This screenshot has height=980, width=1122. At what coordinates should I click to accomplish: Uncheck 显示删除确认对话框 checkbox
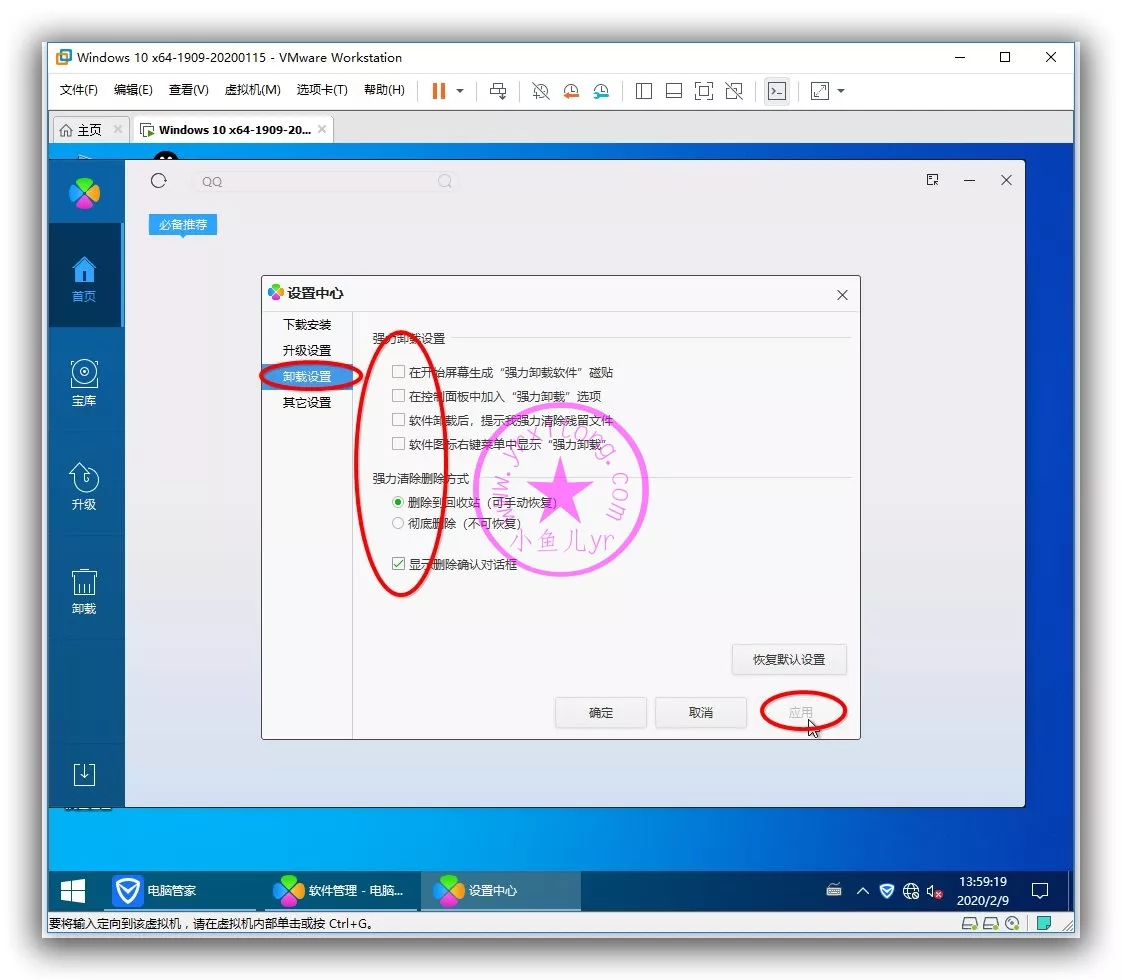399,564
